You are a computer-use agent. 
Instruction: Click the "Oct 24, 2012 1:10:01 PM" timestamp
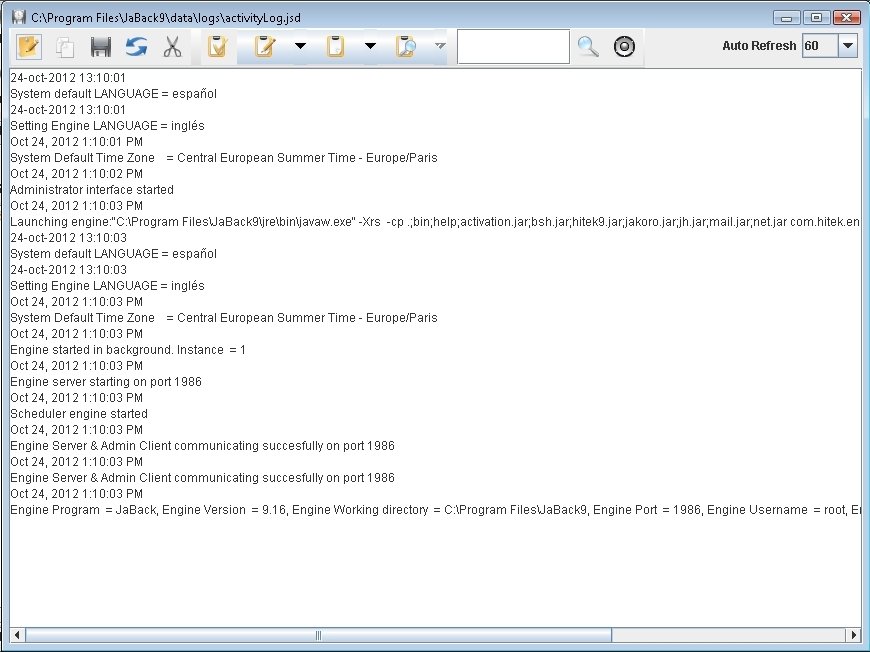(x=77, y=141)
